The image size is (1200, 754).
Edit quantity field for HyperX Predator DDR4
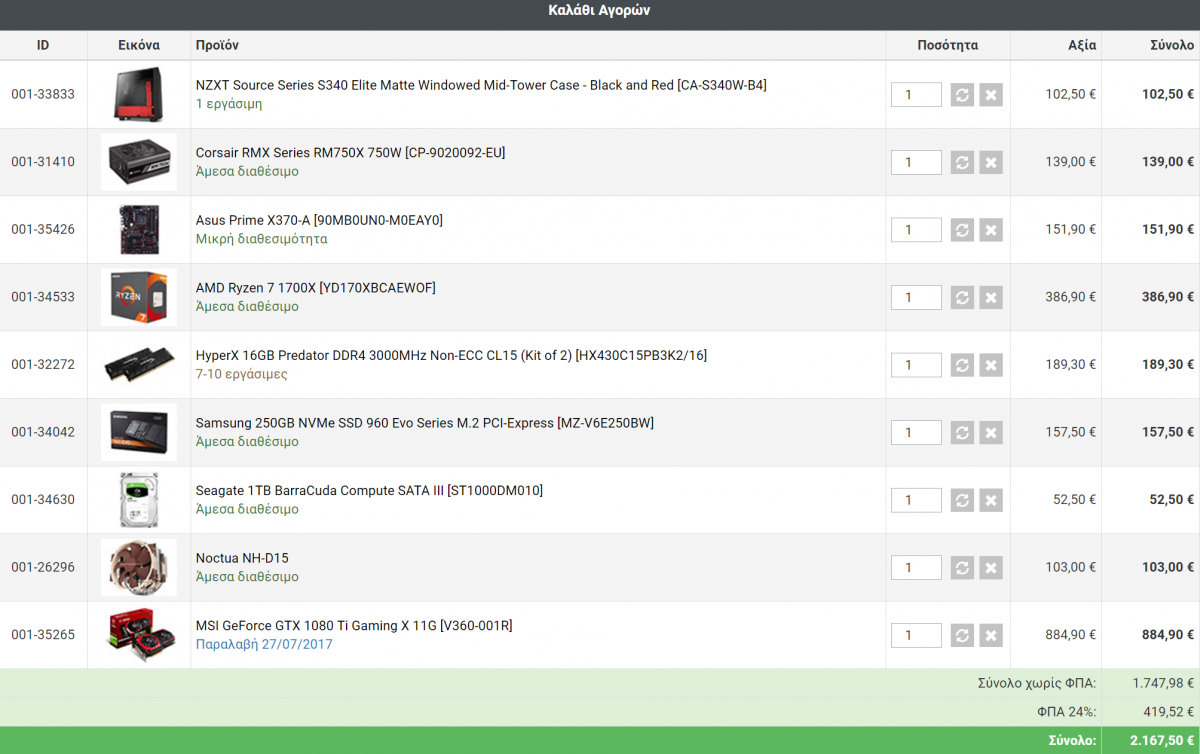coord(916,365)
